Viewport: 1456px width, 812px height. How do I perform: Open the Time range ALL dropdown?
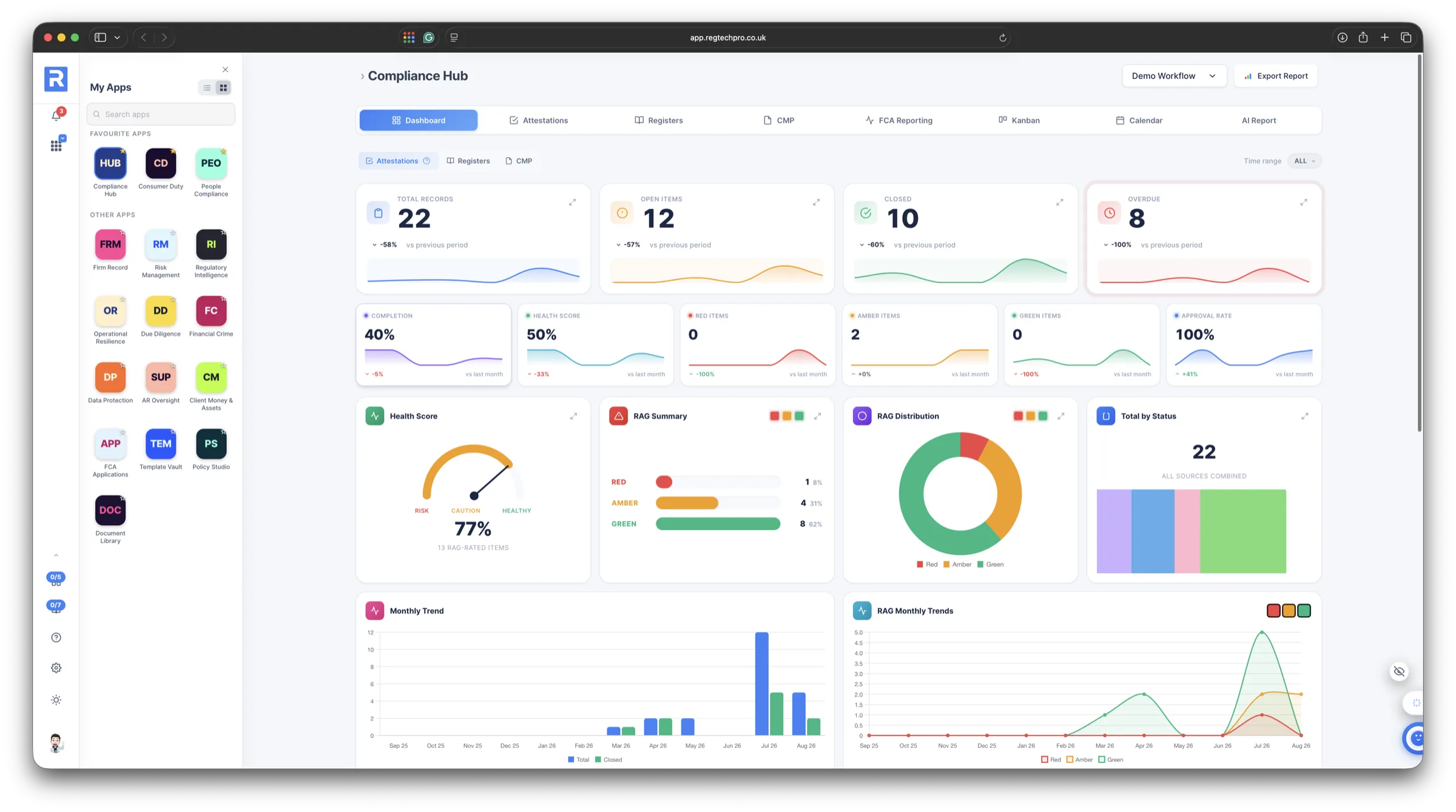click(1304, 161)
